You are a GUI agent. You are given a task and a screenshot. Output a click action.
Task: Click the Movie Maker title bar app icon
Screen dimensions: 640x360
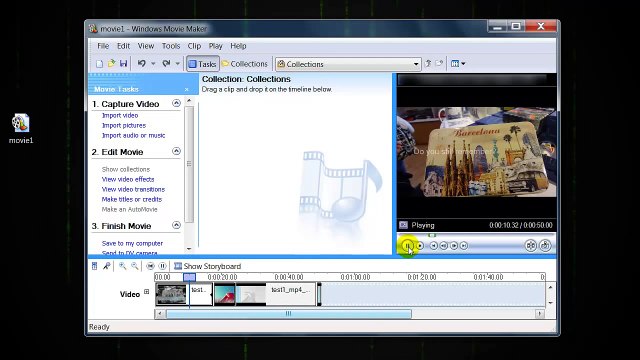(93, 28)
